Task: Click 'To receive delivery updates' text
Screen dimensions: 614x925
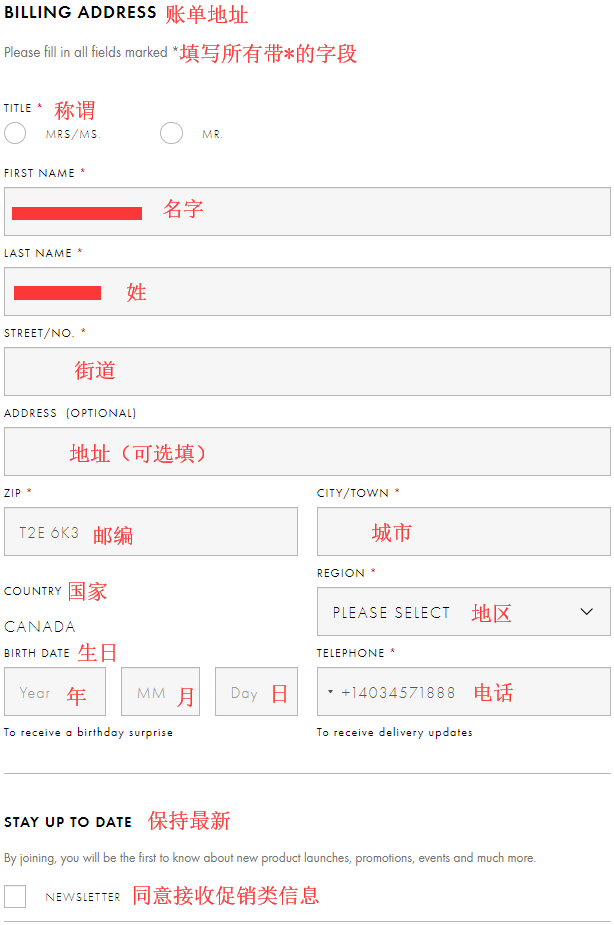Action: pyautogui.click(x=395, y=732)
